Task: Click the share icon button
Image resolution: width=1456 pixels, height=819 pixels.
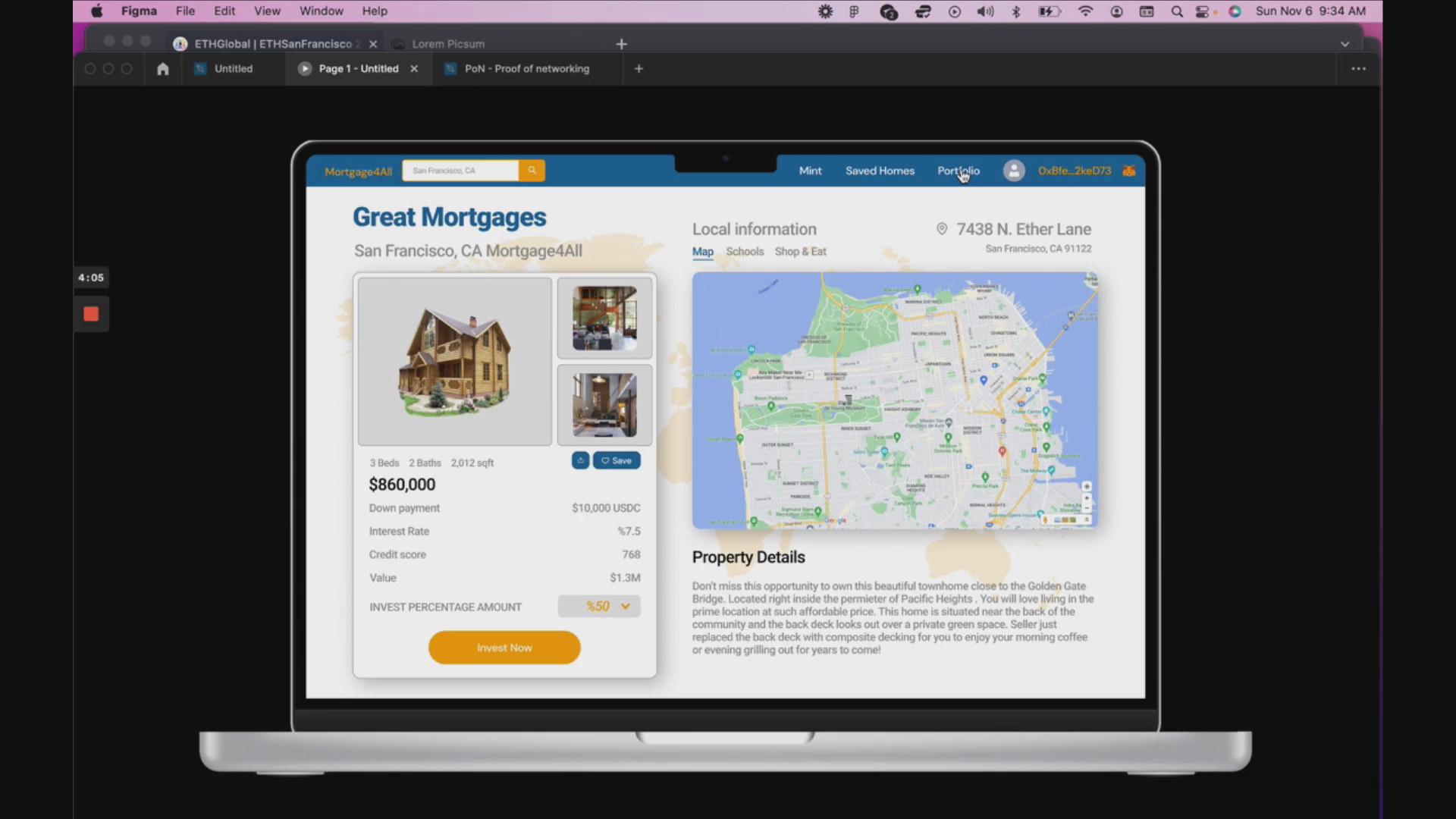Action: click(x=580, y=460)
